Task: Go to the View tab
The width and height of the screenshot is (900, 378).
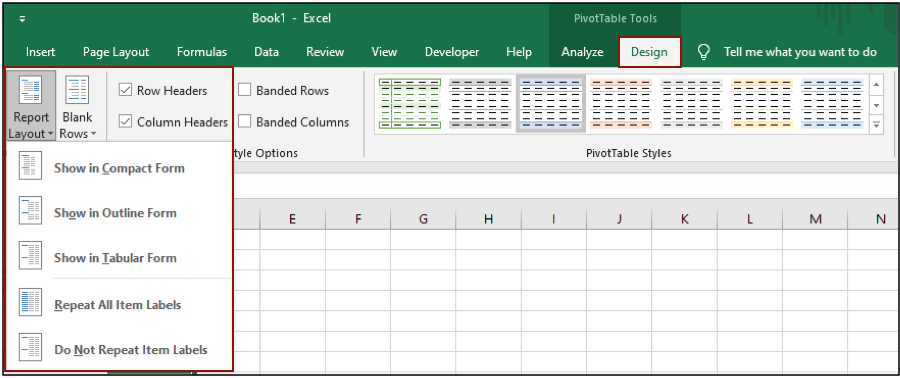Action: coord(384,52)
